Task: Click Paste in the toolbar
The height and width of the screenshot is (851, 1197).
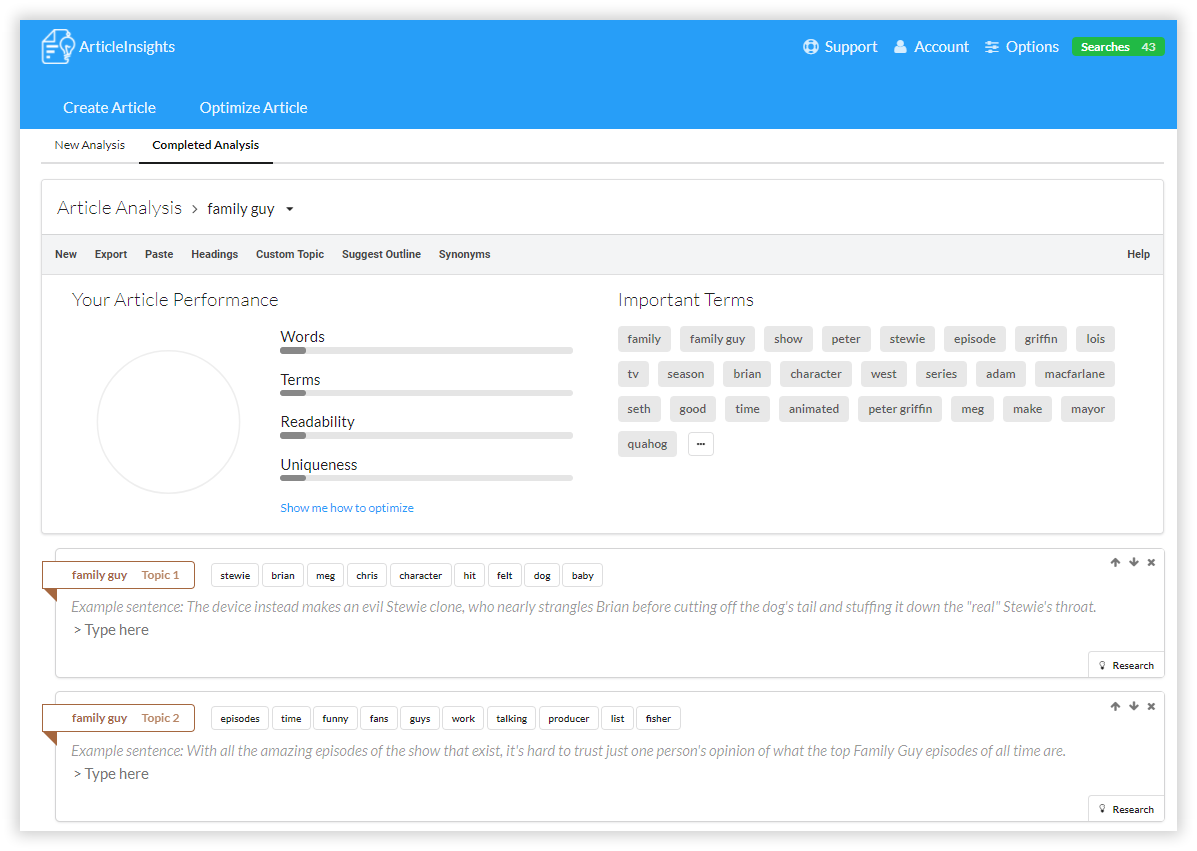Action: point(159,254)
